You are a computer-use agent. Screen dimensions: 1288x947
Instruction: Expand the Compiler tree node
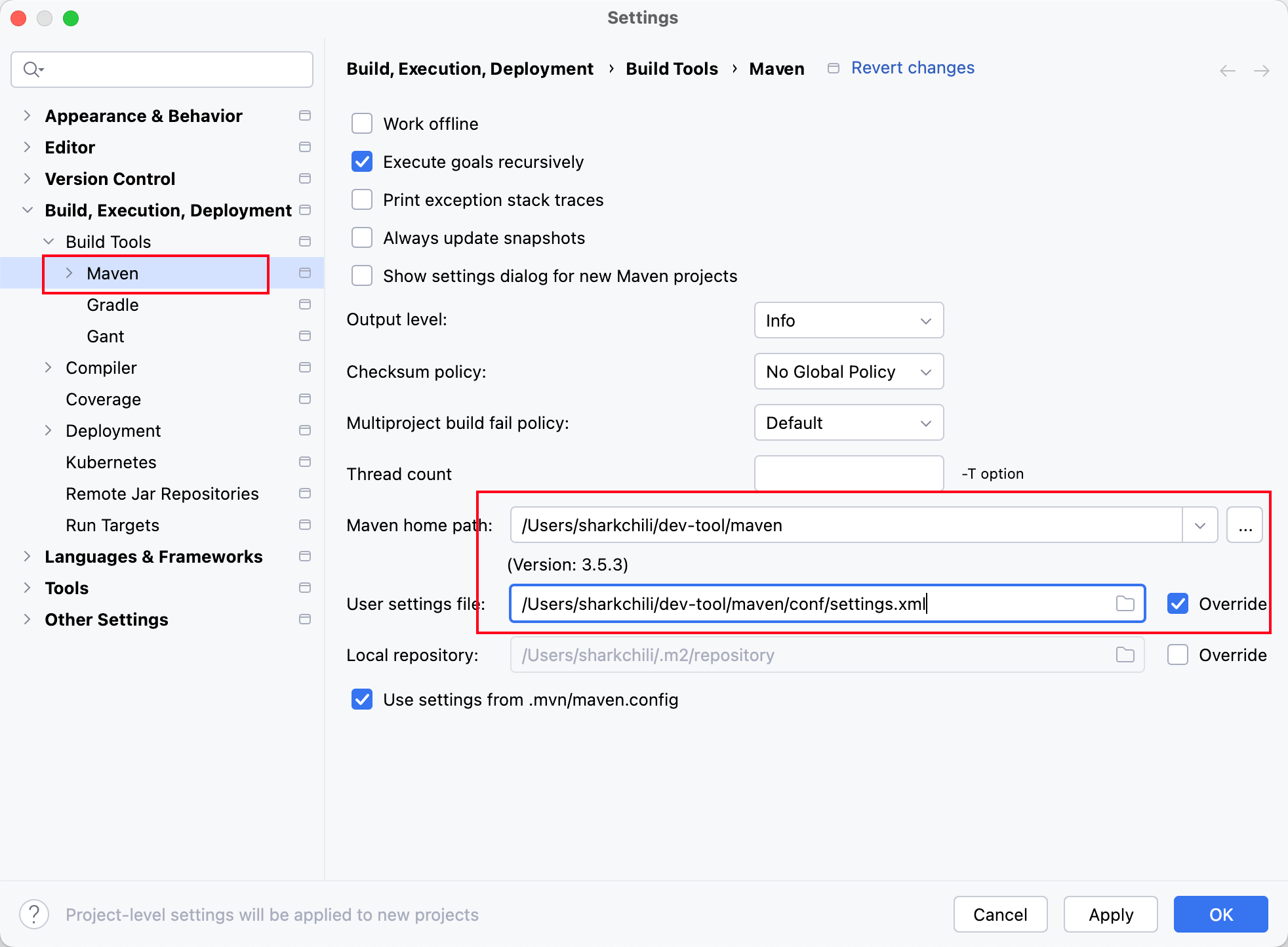pyautogui.click(x=48, y=367)
